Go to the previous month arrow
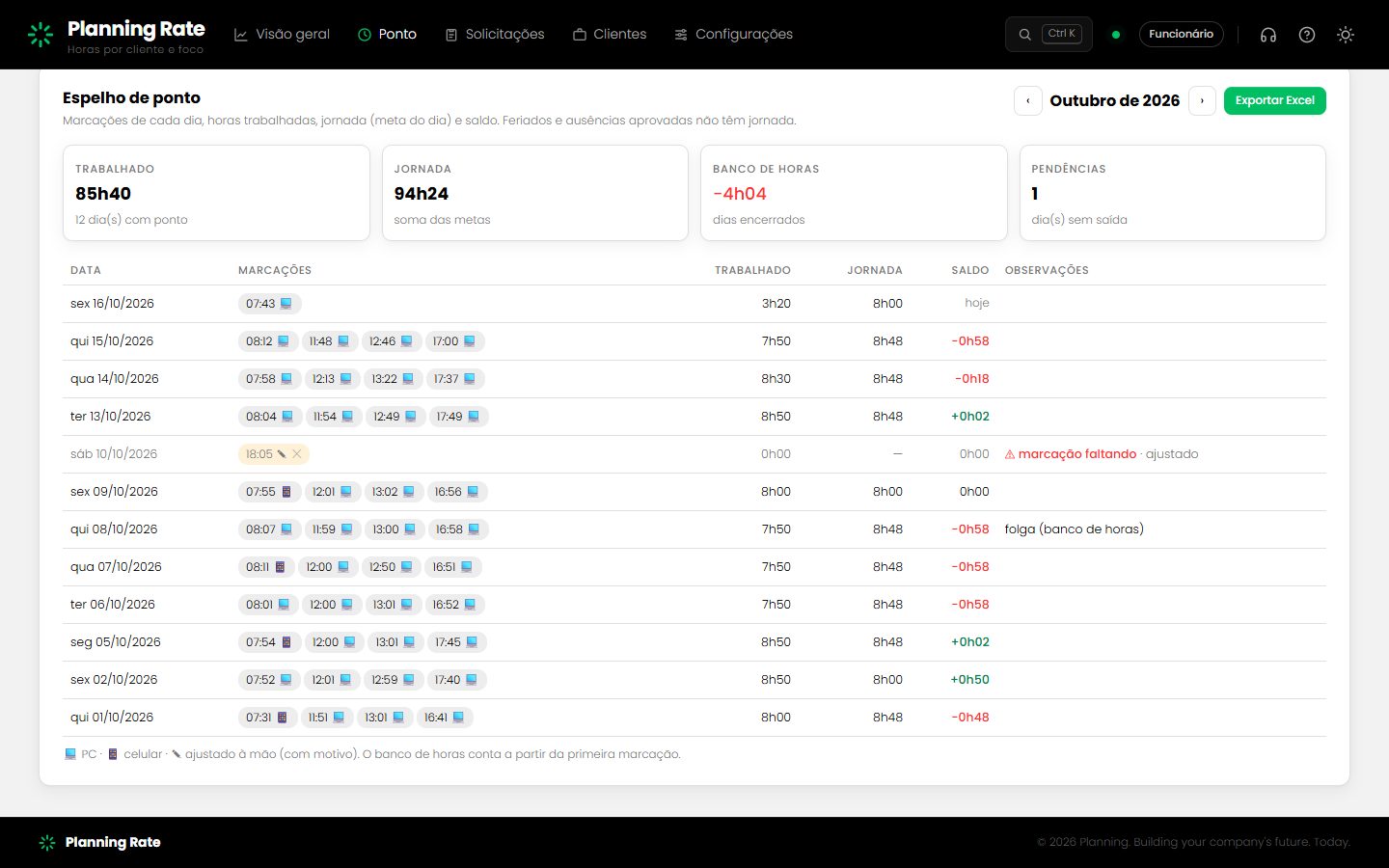Image resolution: width=1389 pixels, height=868 pixels. [x=1028, y=100]
